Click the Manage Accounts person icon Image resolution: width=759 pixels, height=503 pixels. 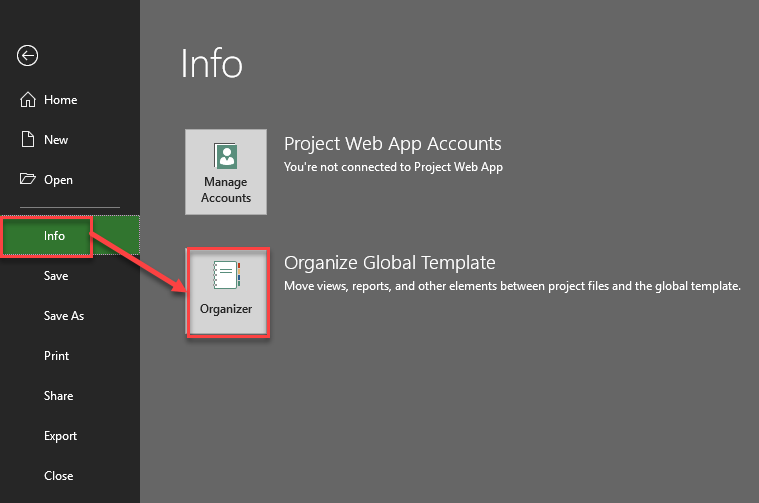(226, 156)
